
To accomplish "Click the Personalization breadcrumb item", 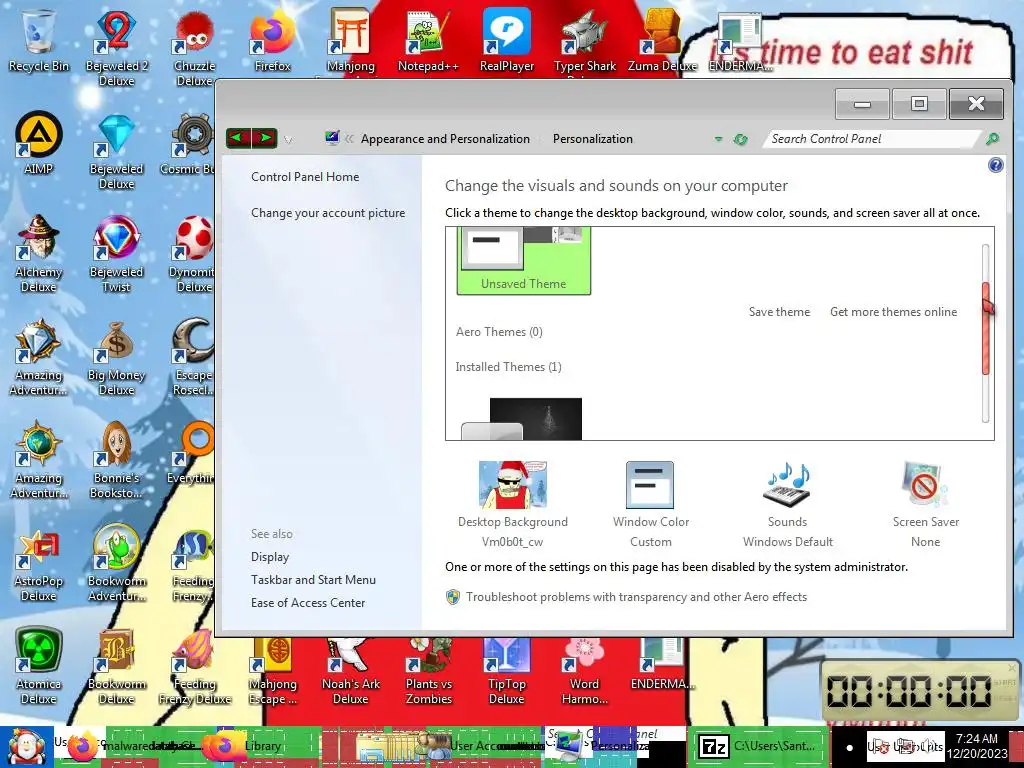I will click(592, 138).
